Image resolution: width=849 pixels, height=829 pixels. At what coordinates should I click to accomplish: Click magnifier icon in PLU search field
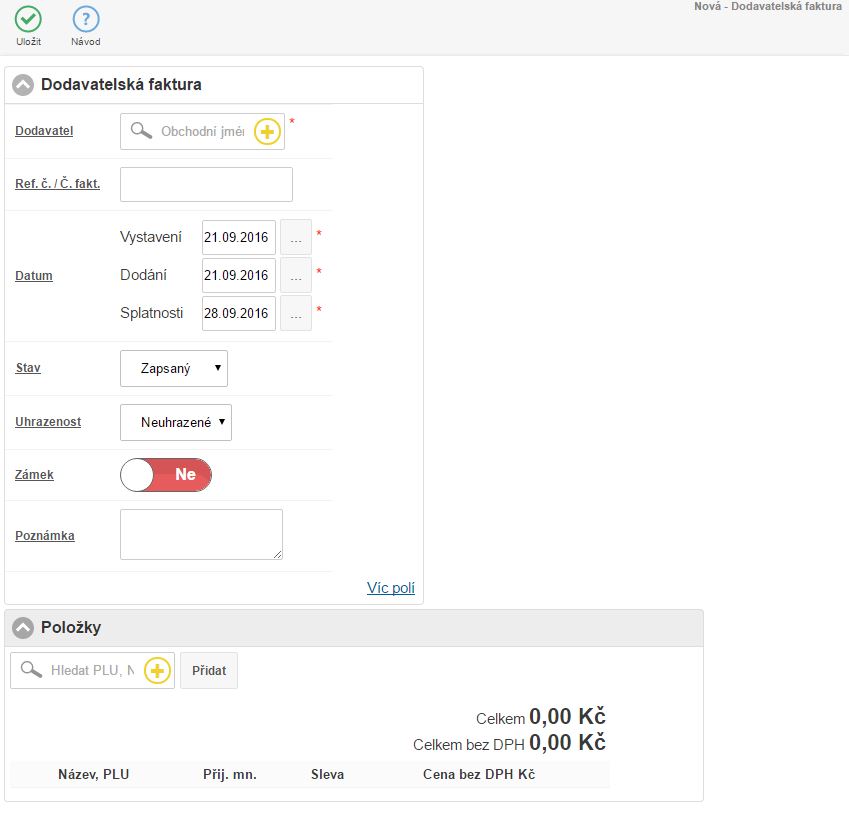pyautogui.click(x=32, y=671)
